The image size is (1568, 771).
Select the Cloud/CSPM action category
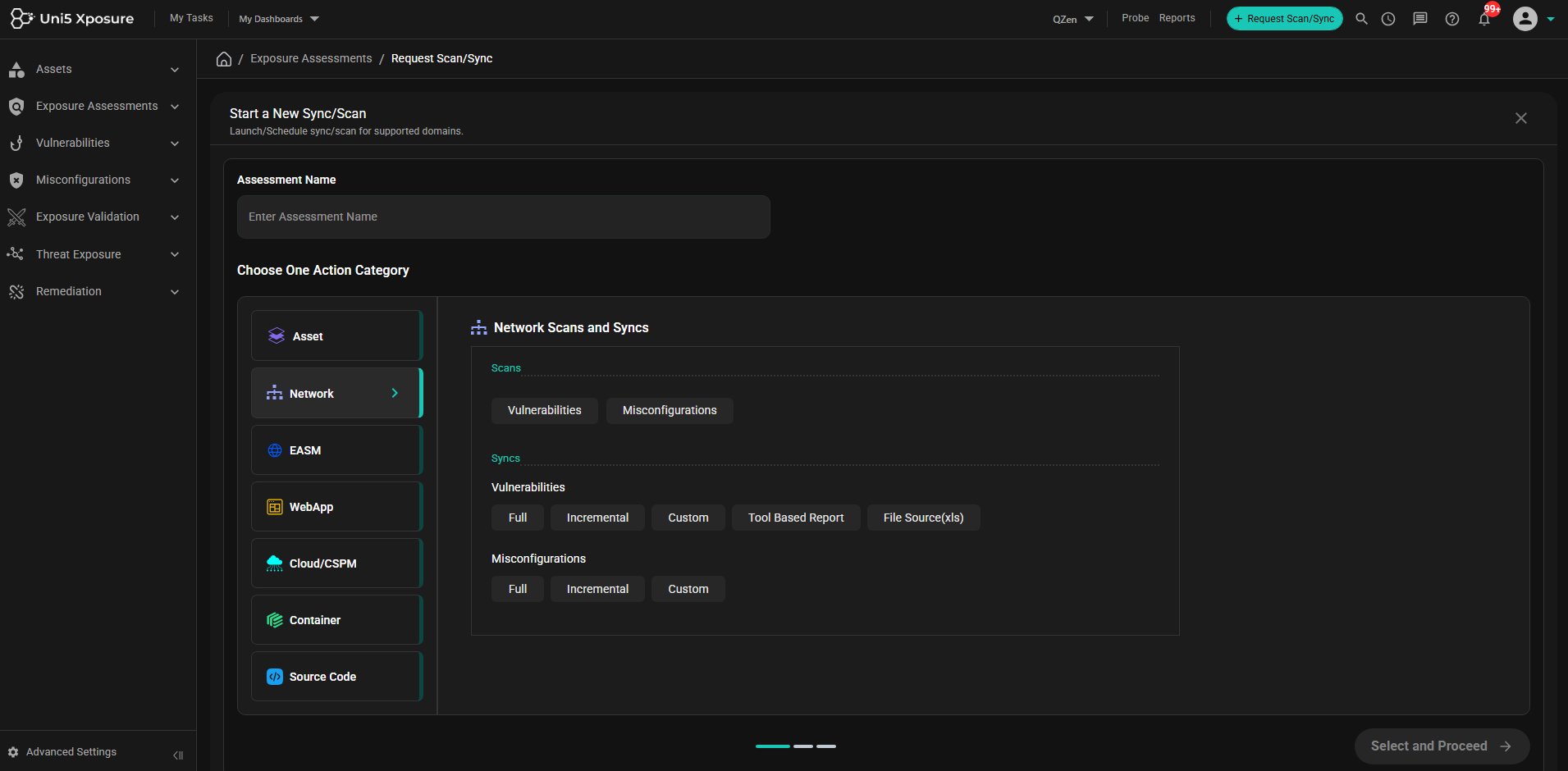tap(336, 563)
